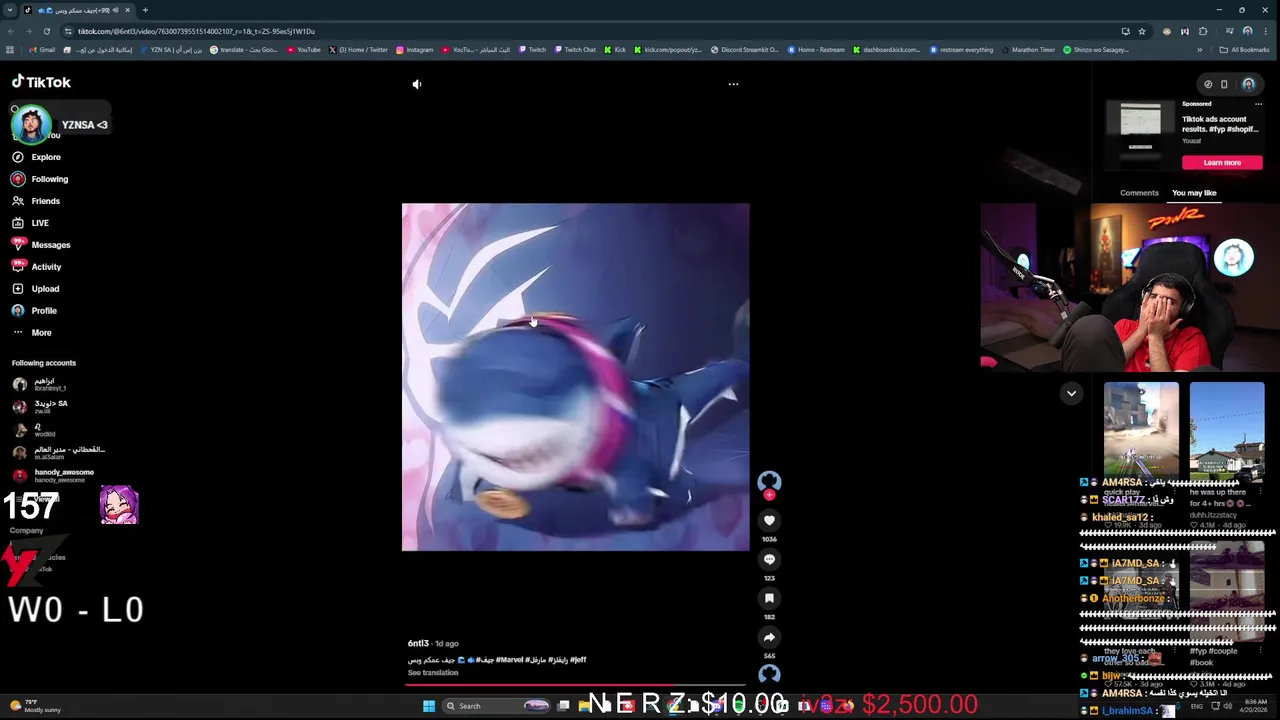
Task: Open the Instagram bookmark
Action: click(x=414, y=50)
